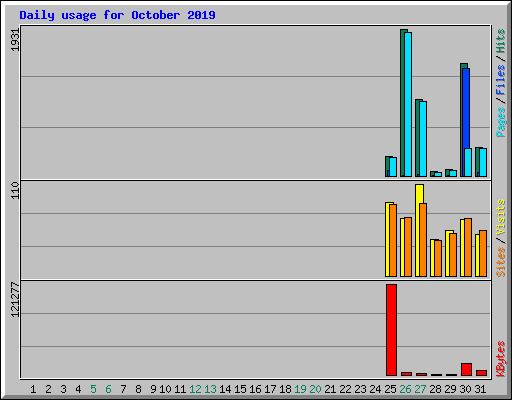Click day label 10 on the x-axis
Viewport: 512px width, 400px height.
(165, 389)
